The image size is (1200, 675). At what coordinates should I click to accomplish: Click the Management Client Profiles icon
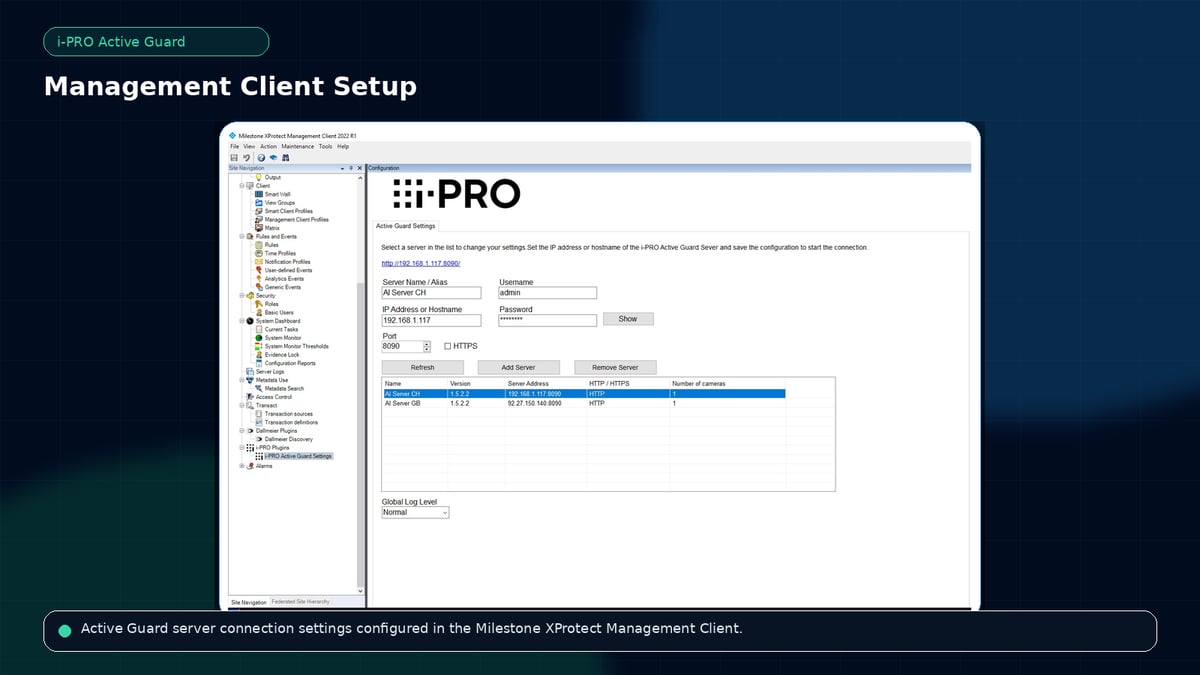259,219
